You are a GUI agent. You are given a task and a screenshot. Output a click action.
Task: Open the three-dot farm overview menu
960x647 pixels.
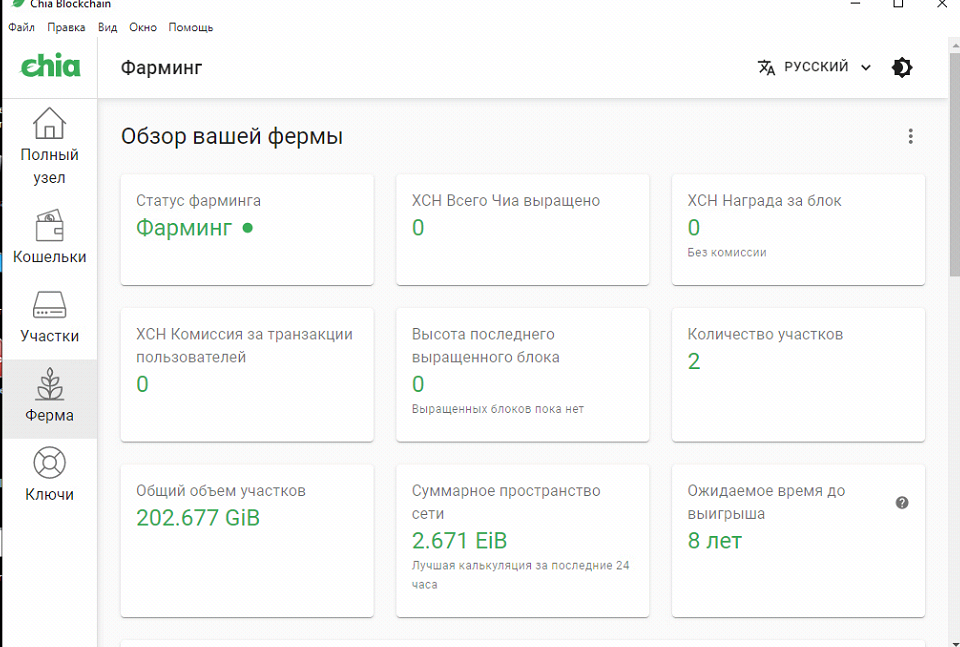(x=910, y=137)
